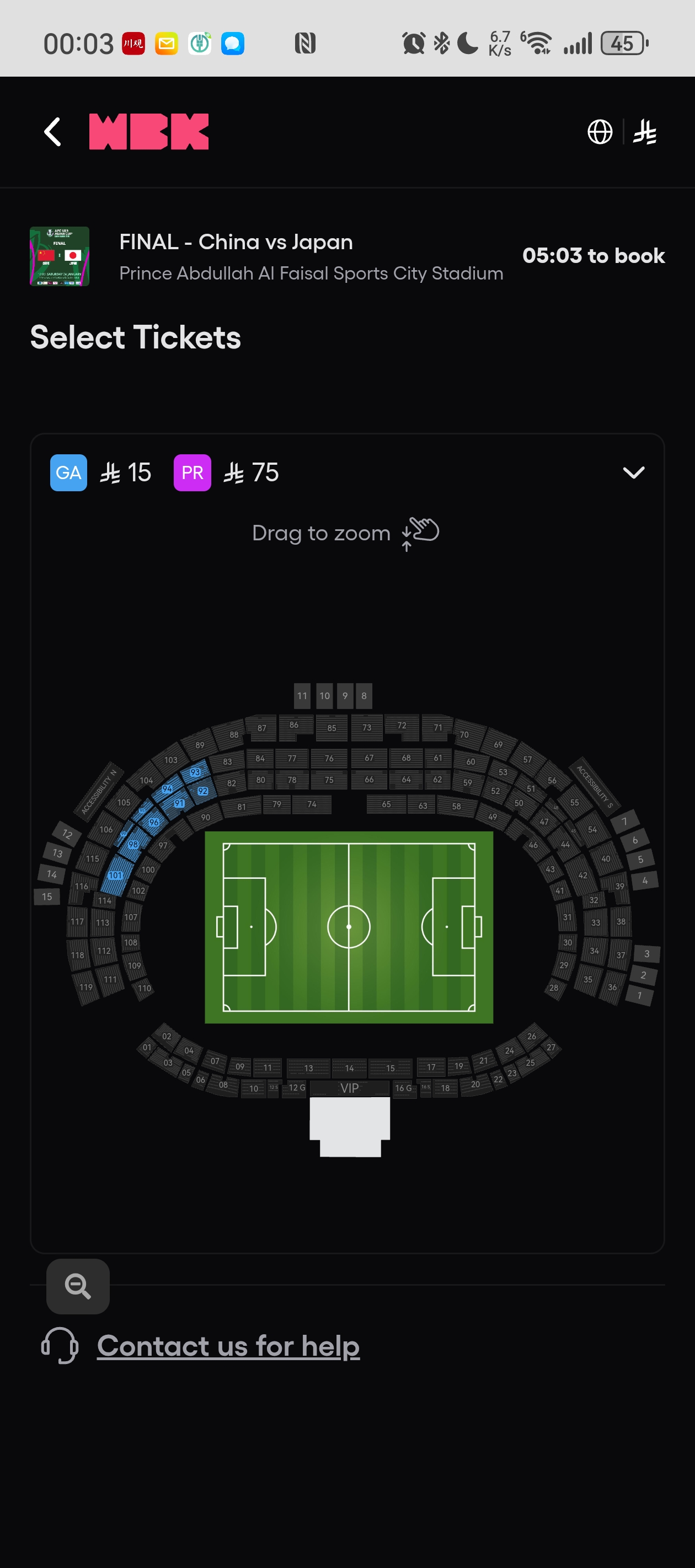
Task: Open the language globe icon
Action: (x=600, y=132)
